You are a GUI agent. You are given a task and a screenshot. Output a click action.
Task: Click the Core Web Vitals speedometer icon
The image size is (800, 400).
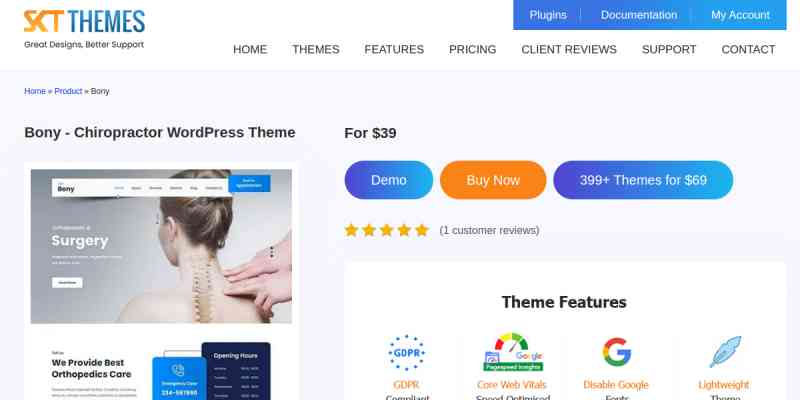513,352
